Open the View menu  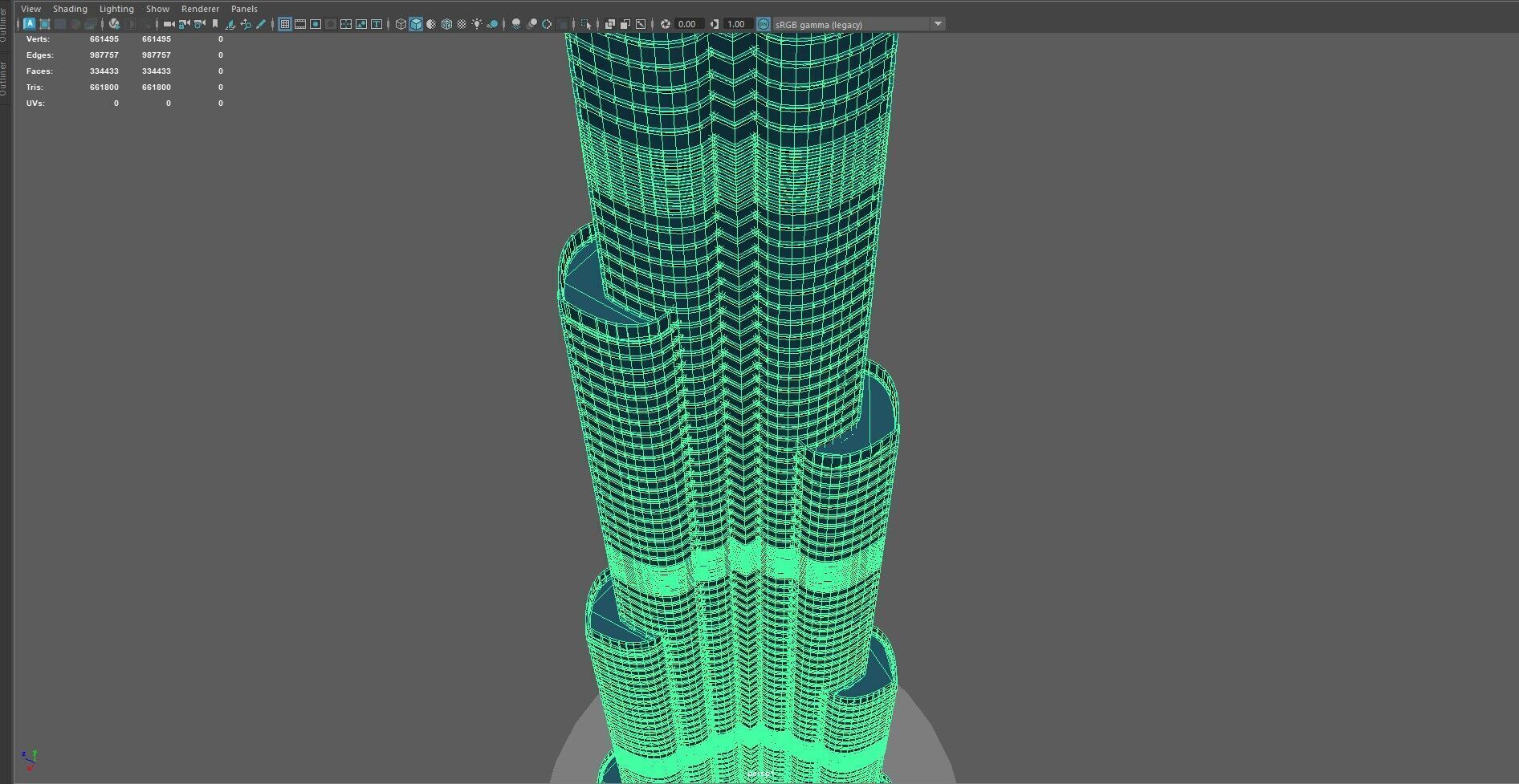coord(31,9)
